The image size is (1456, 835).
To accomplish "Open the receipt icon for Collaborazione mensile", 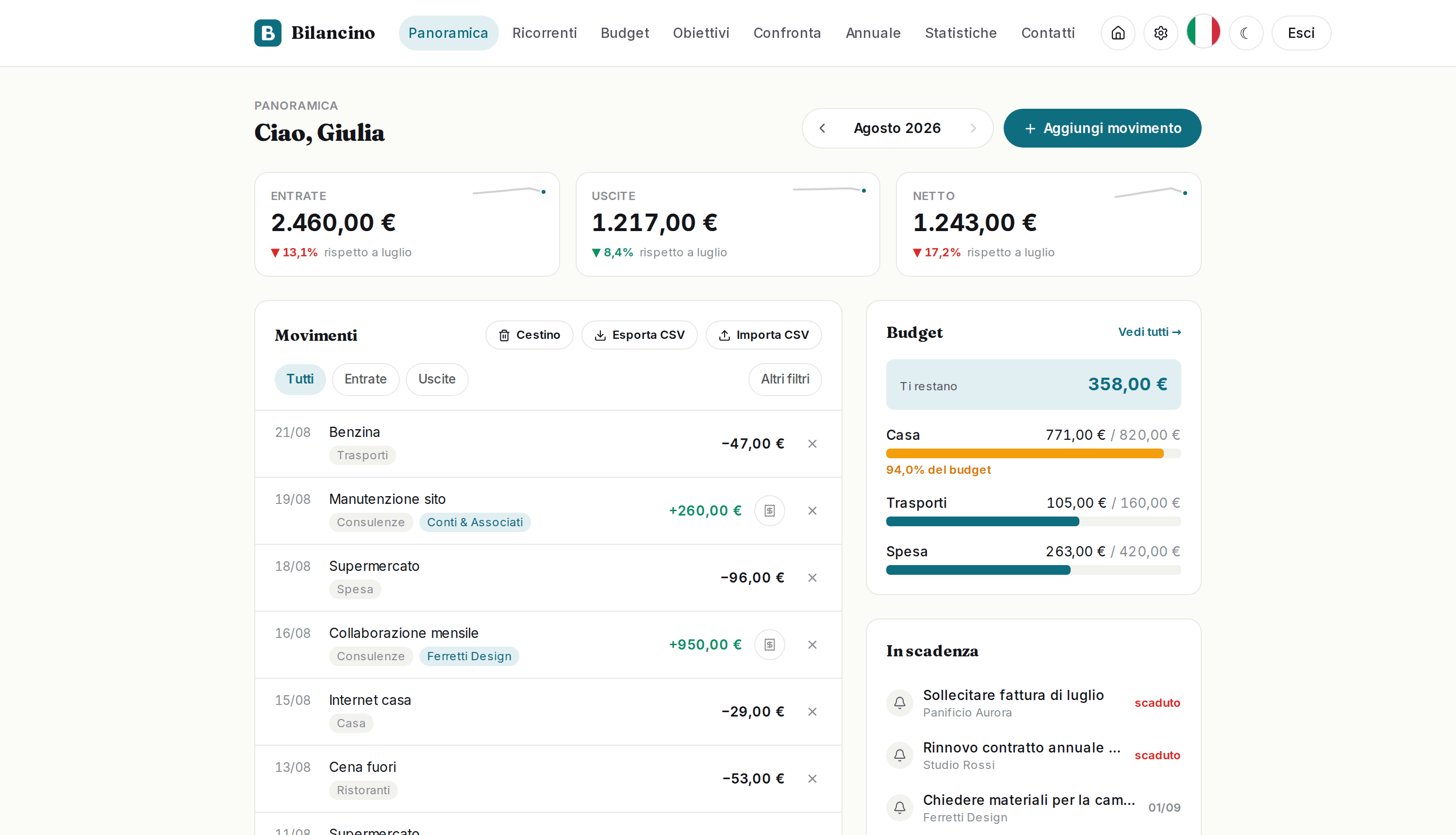I will 769,645.
